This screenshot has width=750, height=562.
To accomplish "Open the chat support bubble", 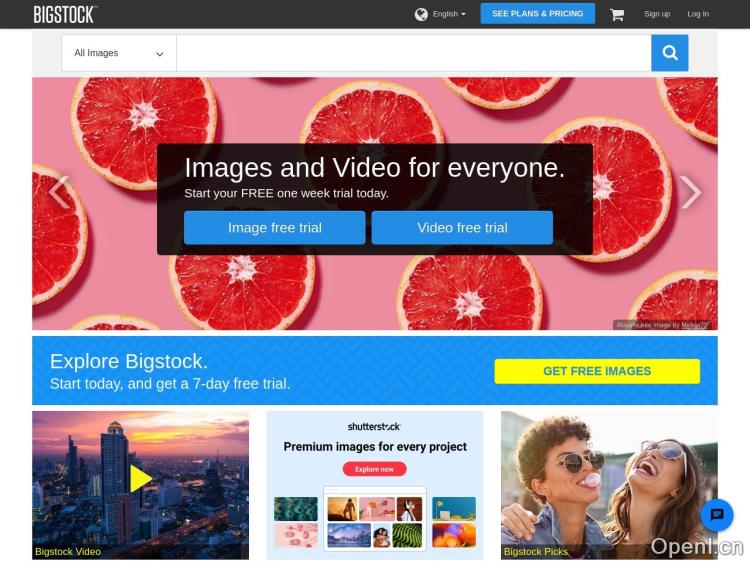I will point(716,515).
